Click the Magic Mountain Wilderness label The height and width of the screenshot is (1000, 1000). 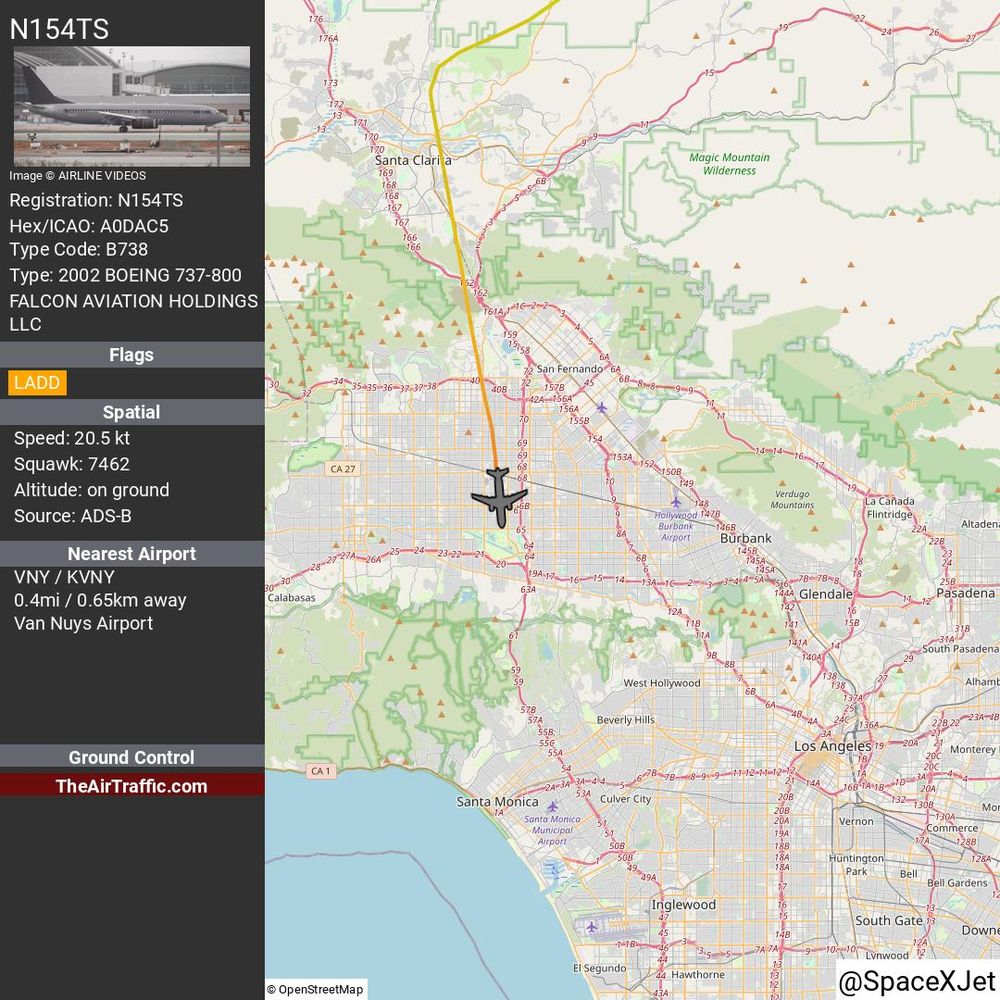[730, 164]
